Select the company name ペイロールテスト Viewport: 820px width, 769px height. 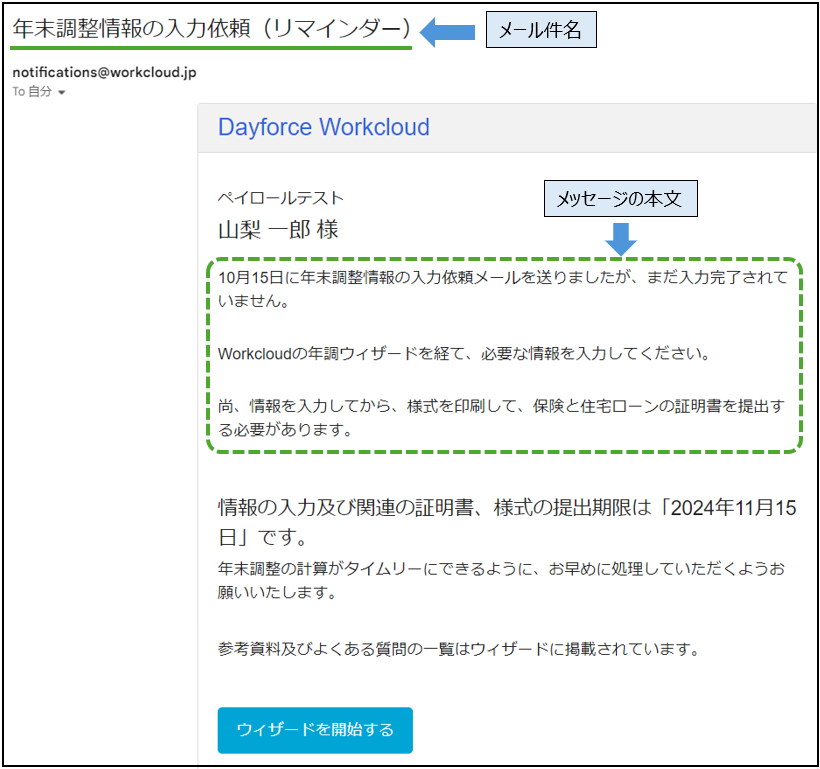pos(281,198)
